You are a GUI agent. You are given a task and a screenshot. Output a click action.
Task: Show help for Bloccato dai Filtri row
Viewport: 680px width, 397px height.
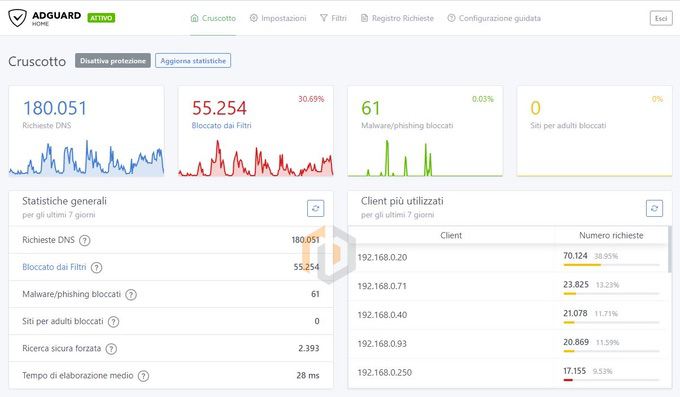point(96,268)
